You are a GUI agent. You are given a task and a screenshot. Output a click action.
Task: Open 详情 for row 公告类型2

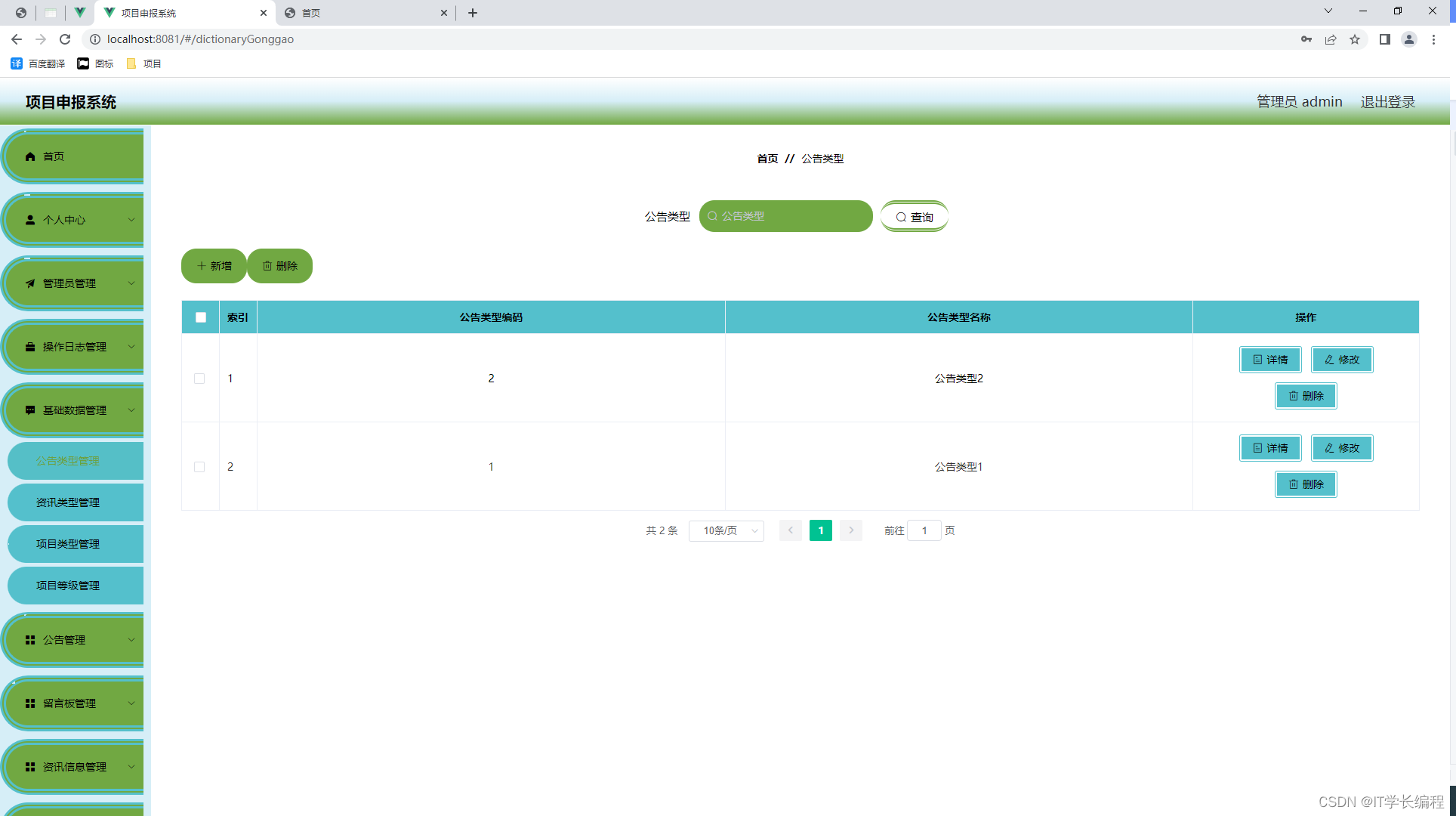[x=1270, y=360]
